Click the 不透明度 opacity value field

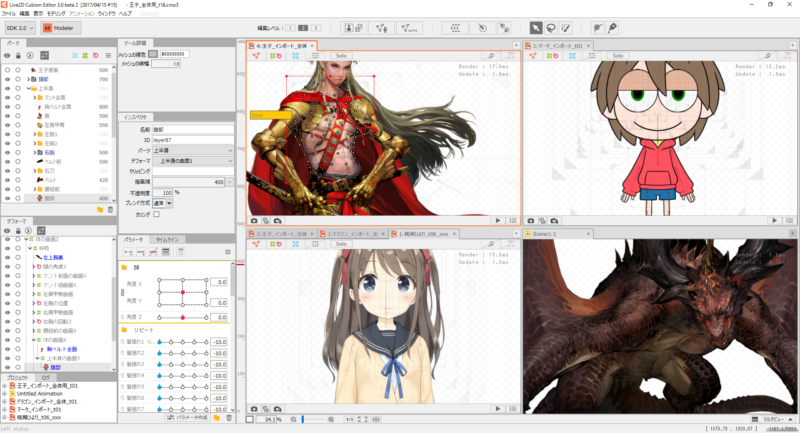(x=163, y=193)
